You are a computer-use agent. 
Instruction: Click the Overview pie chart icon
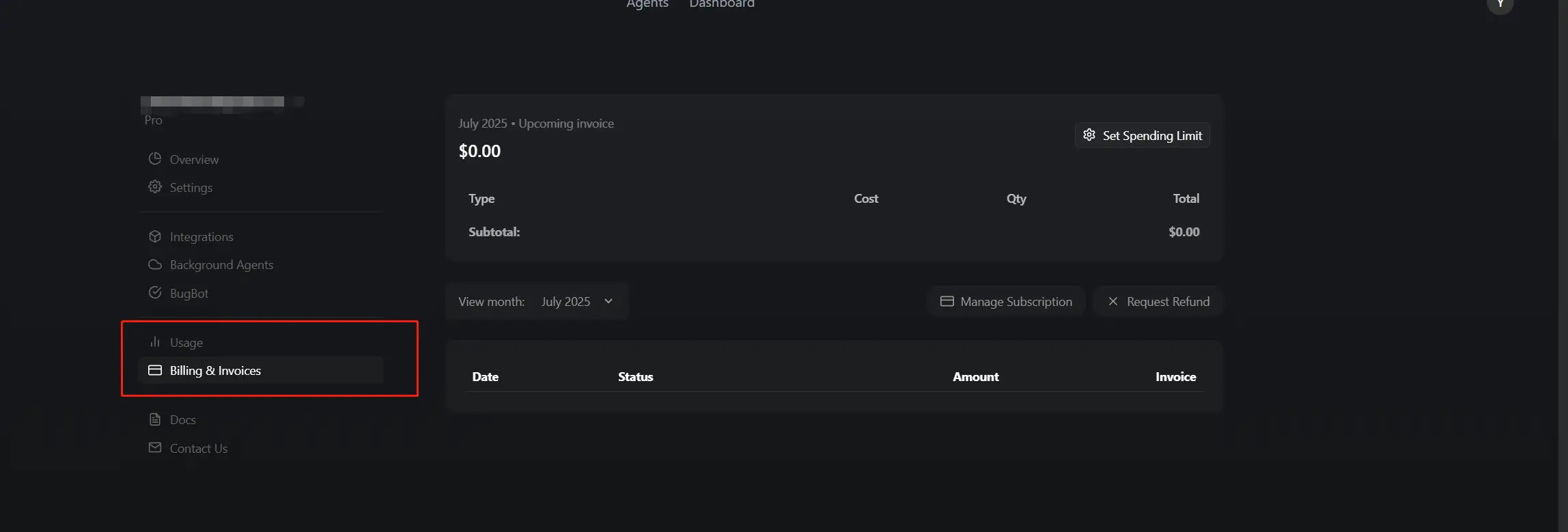pyautogui.click(x=155, y=158)
